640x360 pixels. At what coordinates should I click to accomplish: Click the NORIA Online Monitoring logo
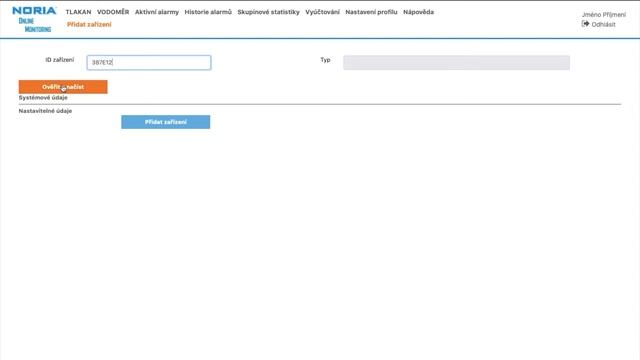pos(34,19)
